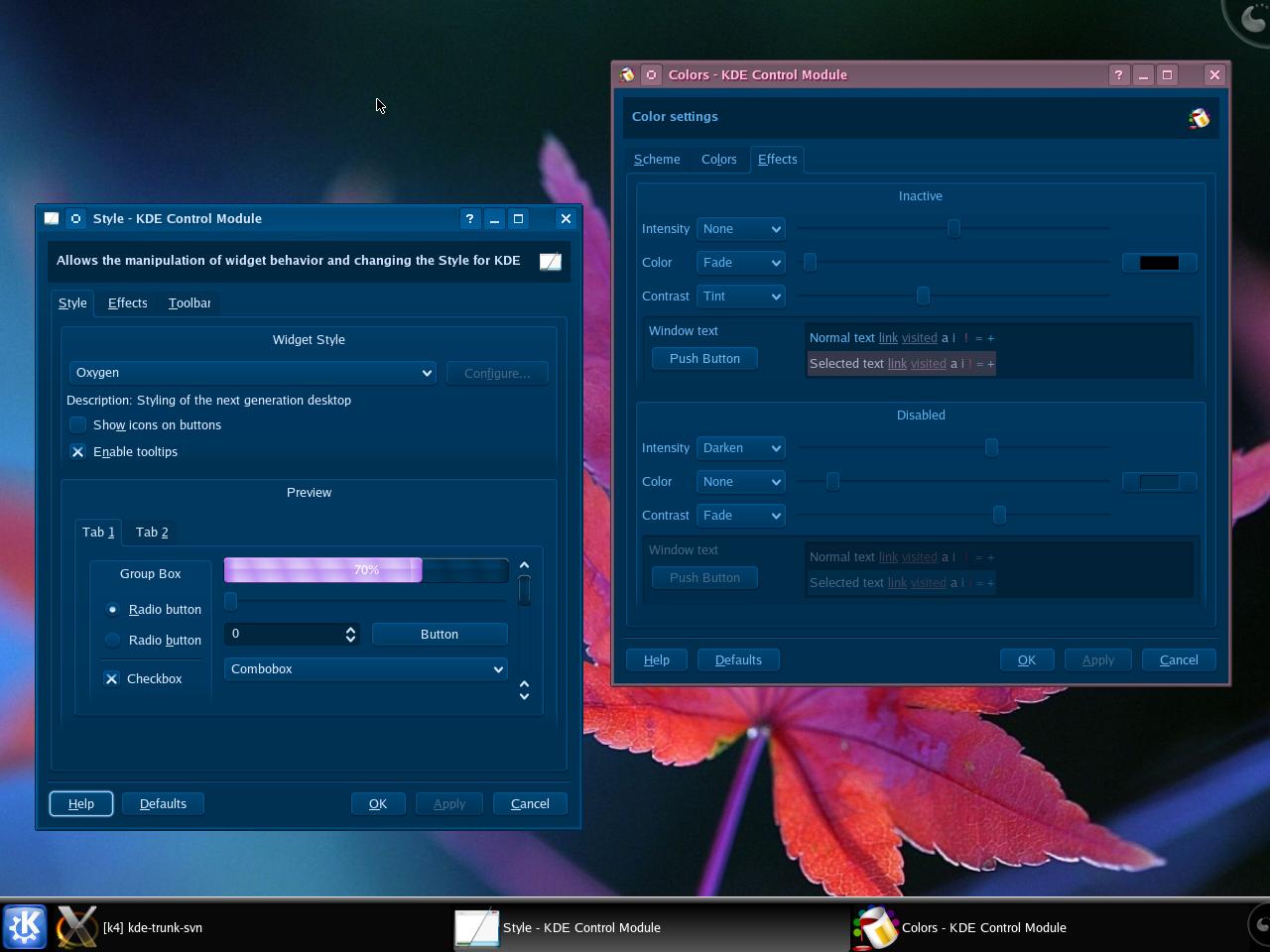Click Defaults in the Colors window
The height and width of the screenshot is (952, 1270).
click(738, 659)
